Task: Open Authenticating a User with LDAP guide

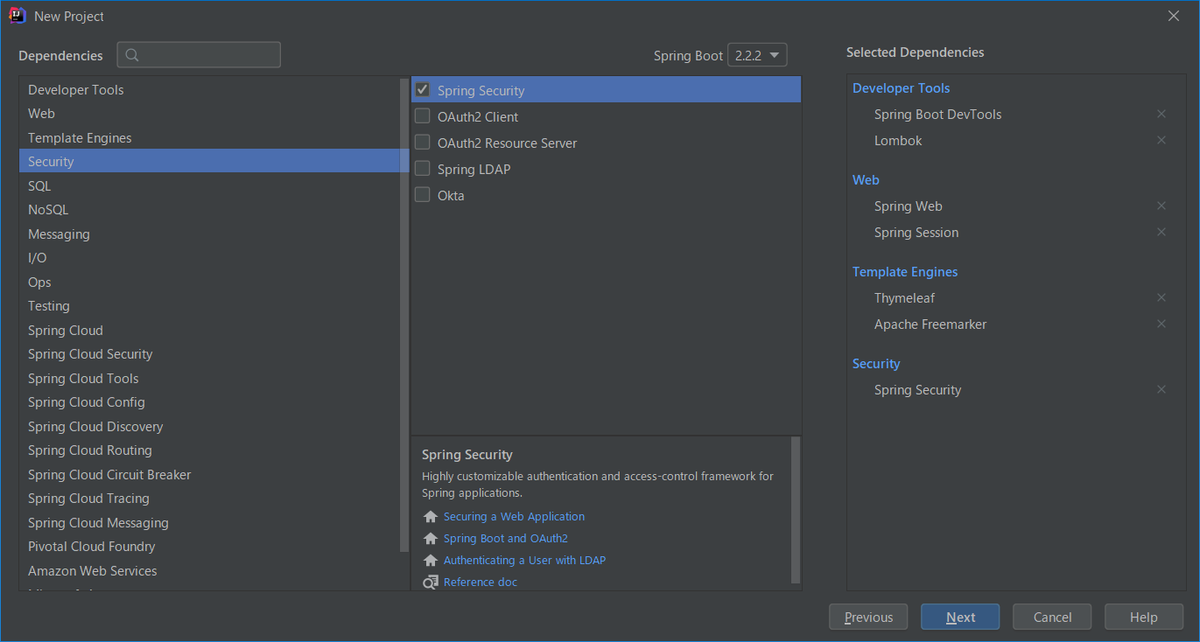Action: coord(524,561)
